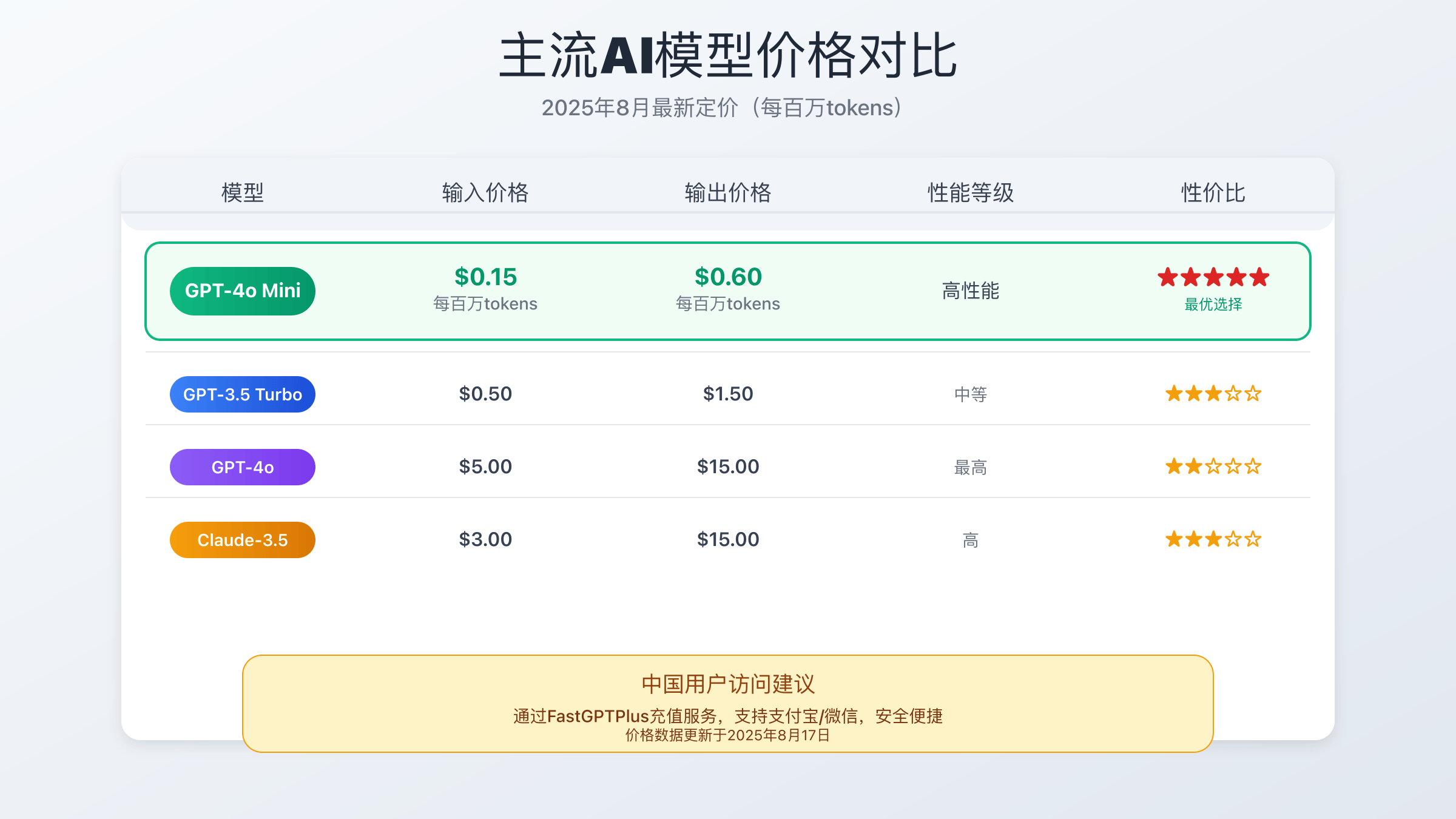Click the $0.50 input price
Screen dimensions: 1456x819
coord(485,394)
